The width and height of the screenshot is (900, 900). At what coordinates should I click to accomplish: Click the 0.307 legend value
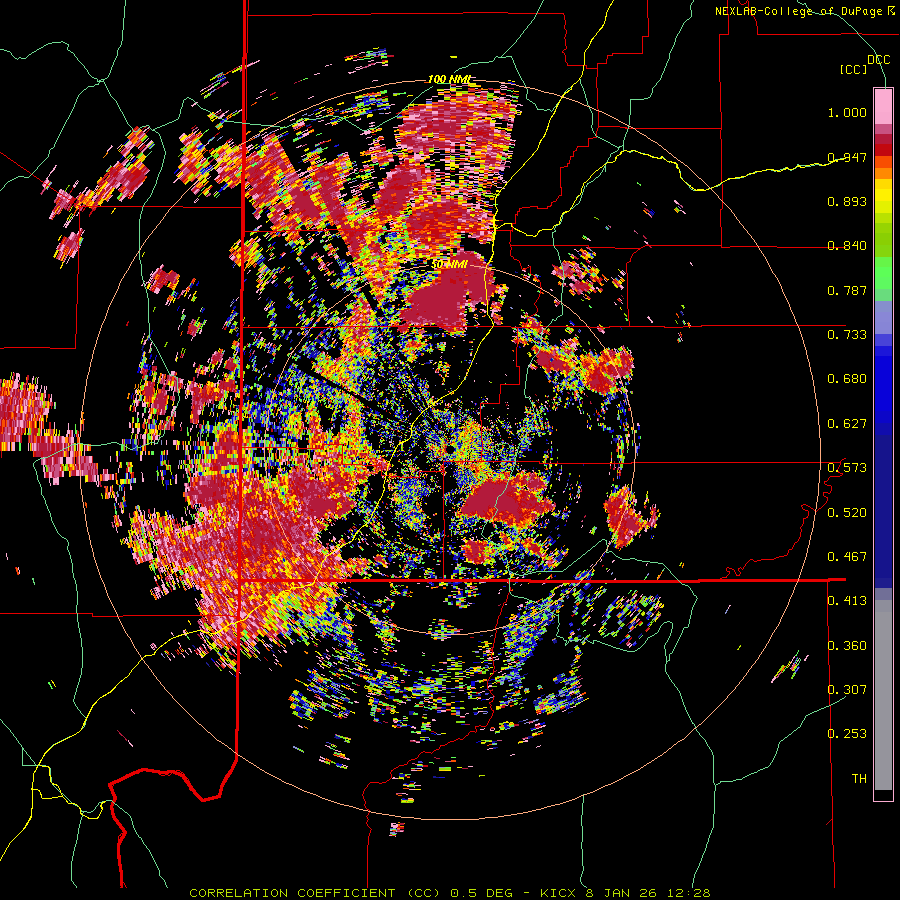[847, 690]
